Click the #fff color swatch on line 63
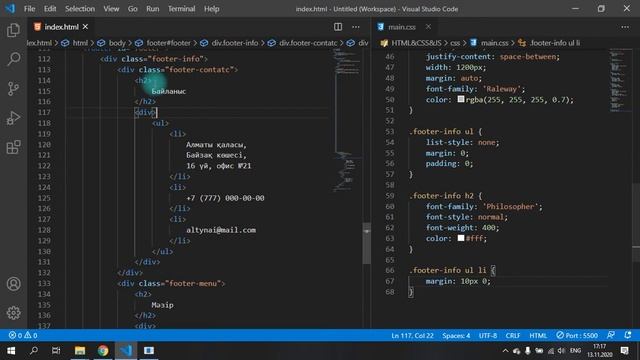This screenshot has height=360, width=640. point(461,238)
